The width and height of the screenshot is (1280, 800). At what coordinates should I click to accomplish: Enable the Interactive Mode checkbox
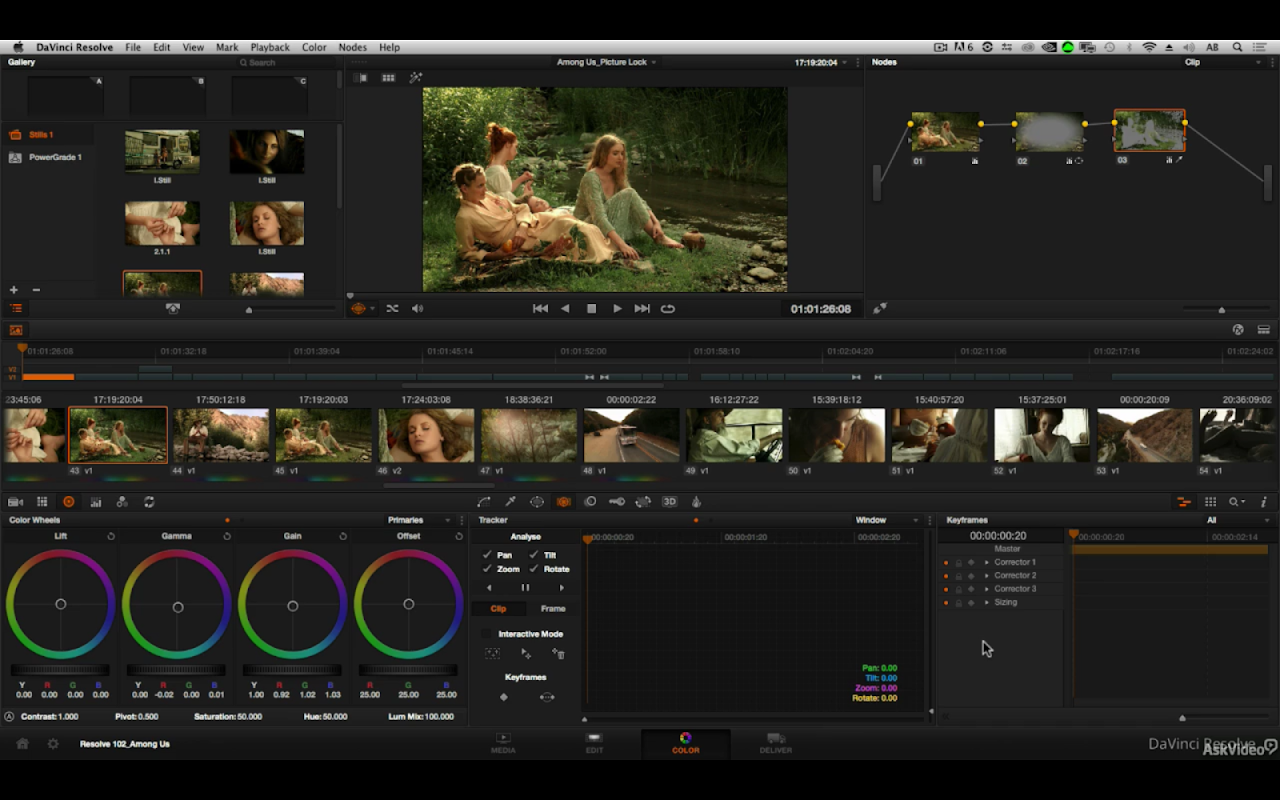487,634
